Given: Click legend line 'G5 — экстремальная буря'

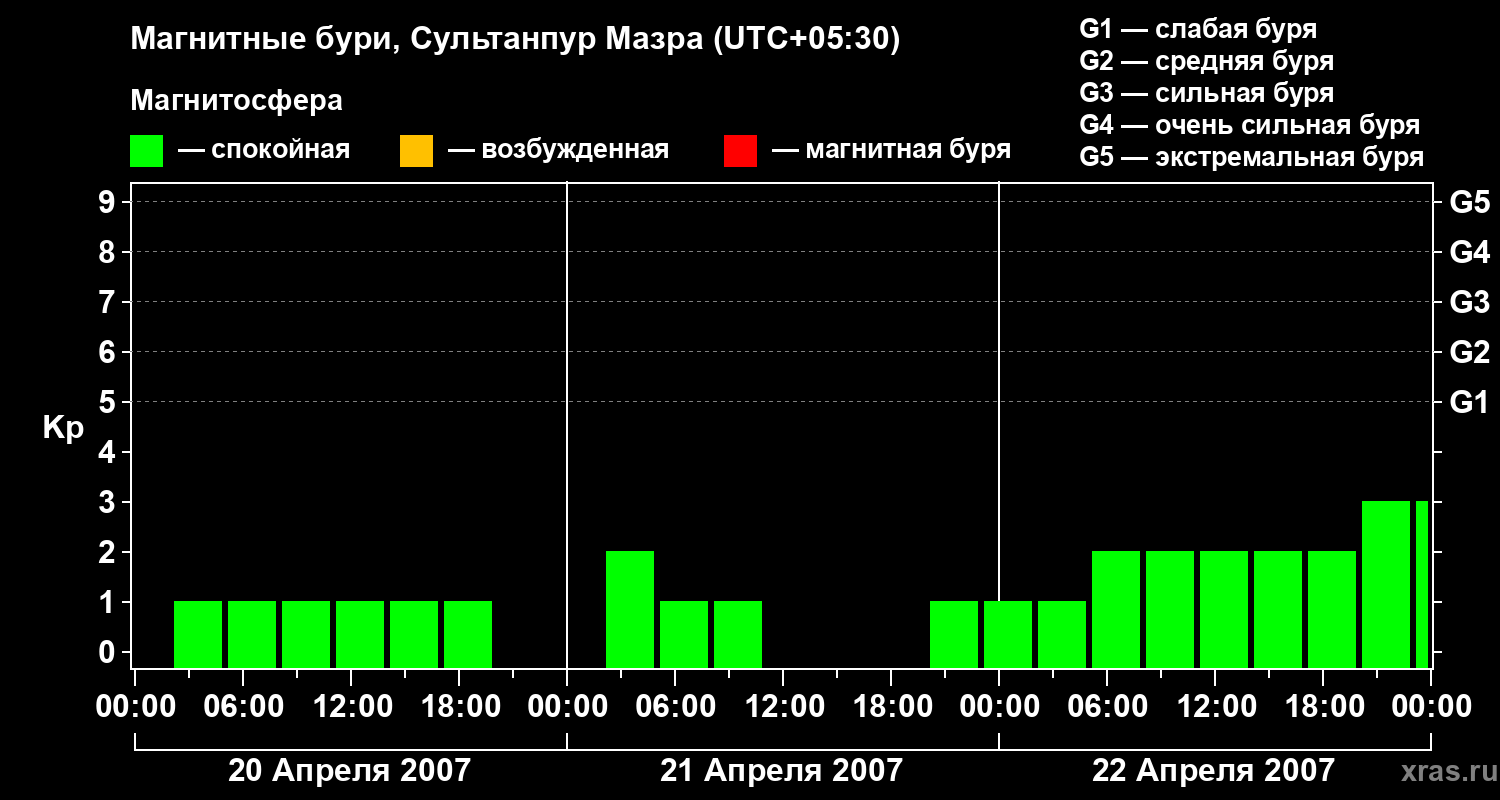Looking at the screenshot, I should (1252, 157).
